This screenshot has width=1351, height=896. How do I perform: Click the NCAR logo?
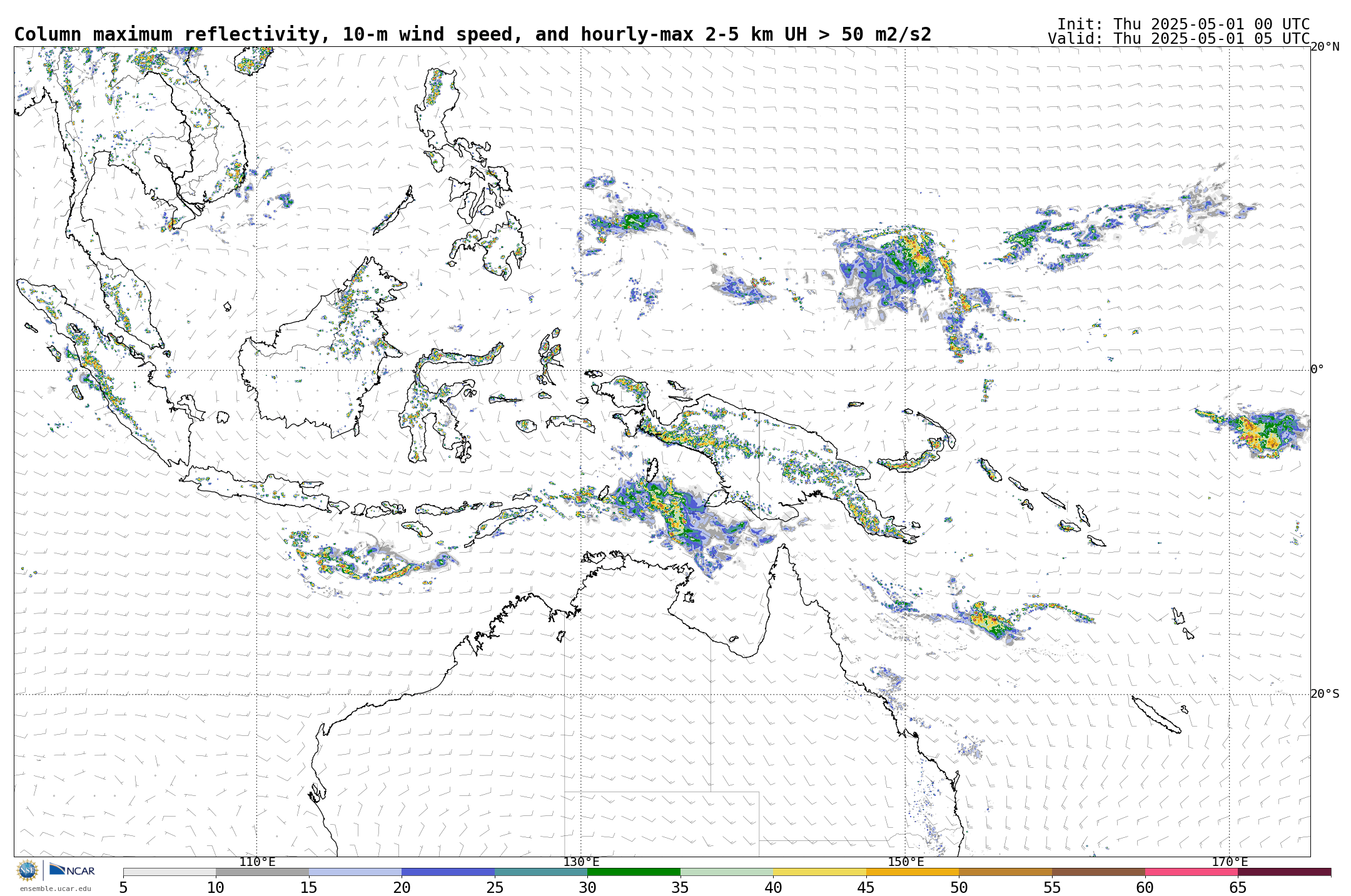click(72, 870)
